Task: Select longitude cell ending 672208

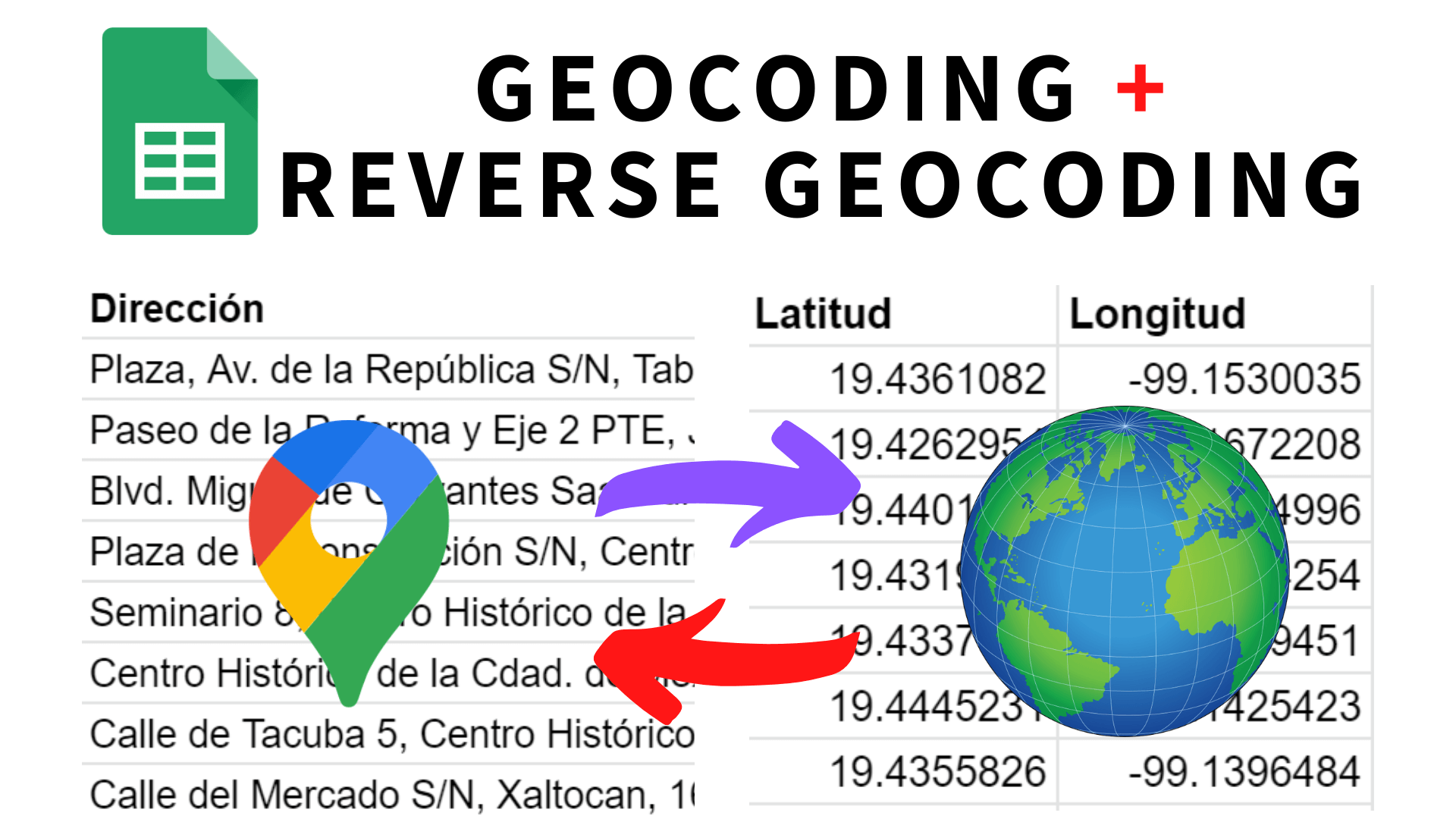Action: tap(1215, 444)
